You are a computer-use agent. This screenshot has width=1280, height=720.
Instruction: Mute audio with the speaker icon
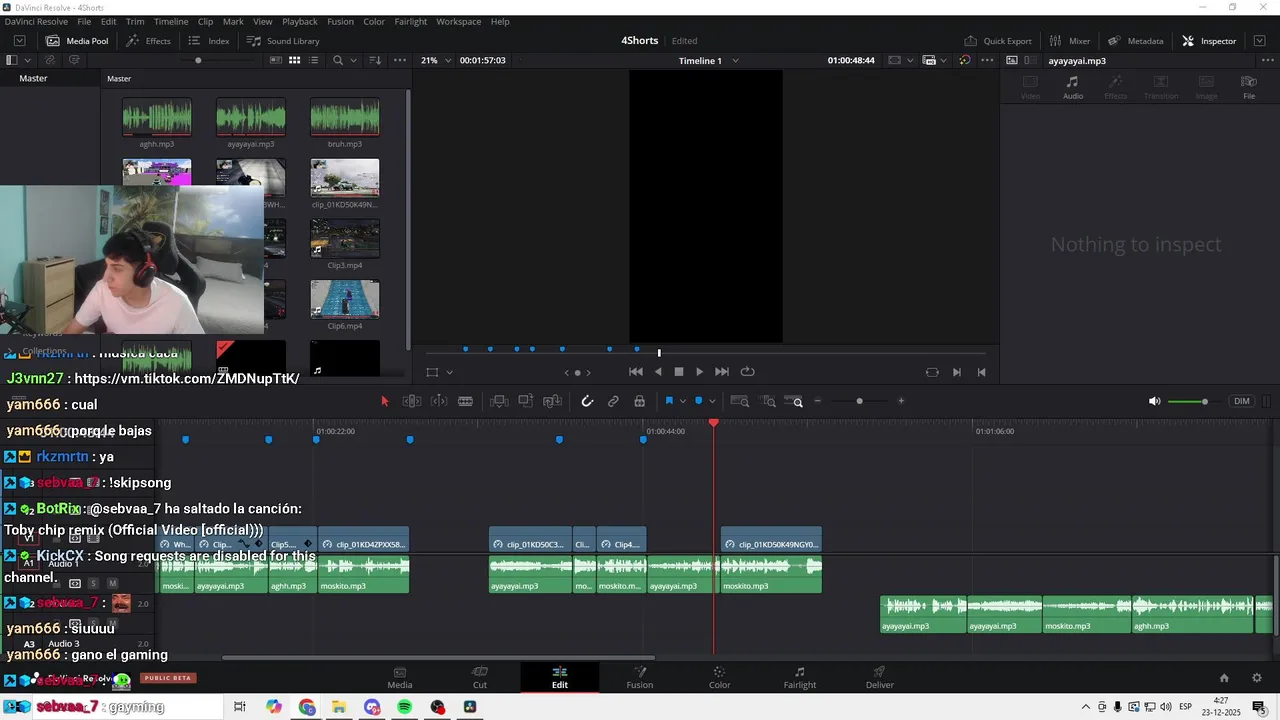[x=1154, y=401]
